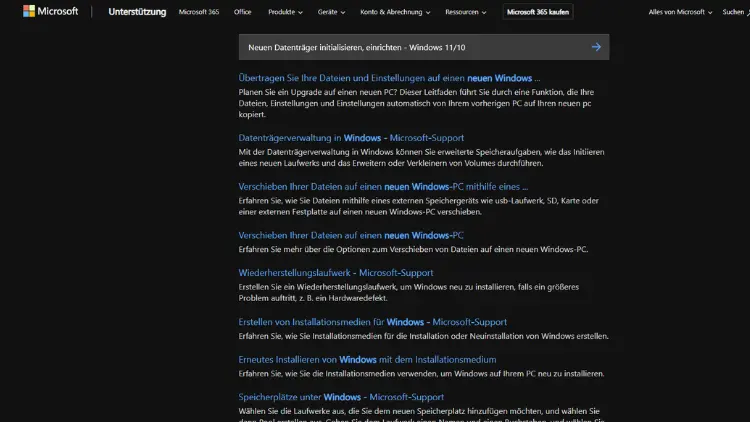This screenshot has height=422, width=750.
Task: Open the Unterstützung home link
Action: click(x=137, y=12)
